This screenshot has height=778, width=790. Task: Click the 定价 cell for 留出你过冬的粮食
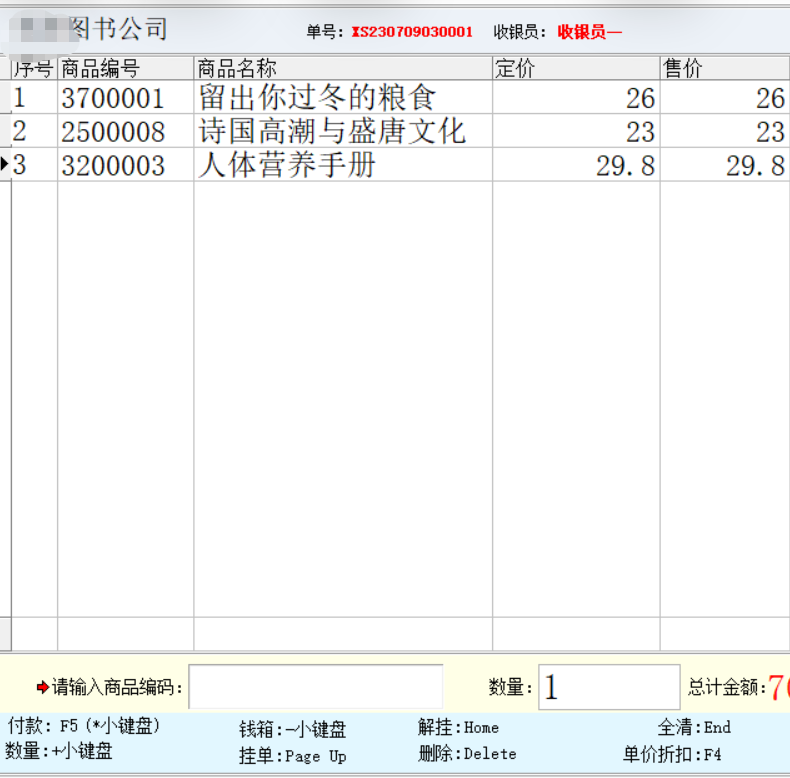(576, 97)
